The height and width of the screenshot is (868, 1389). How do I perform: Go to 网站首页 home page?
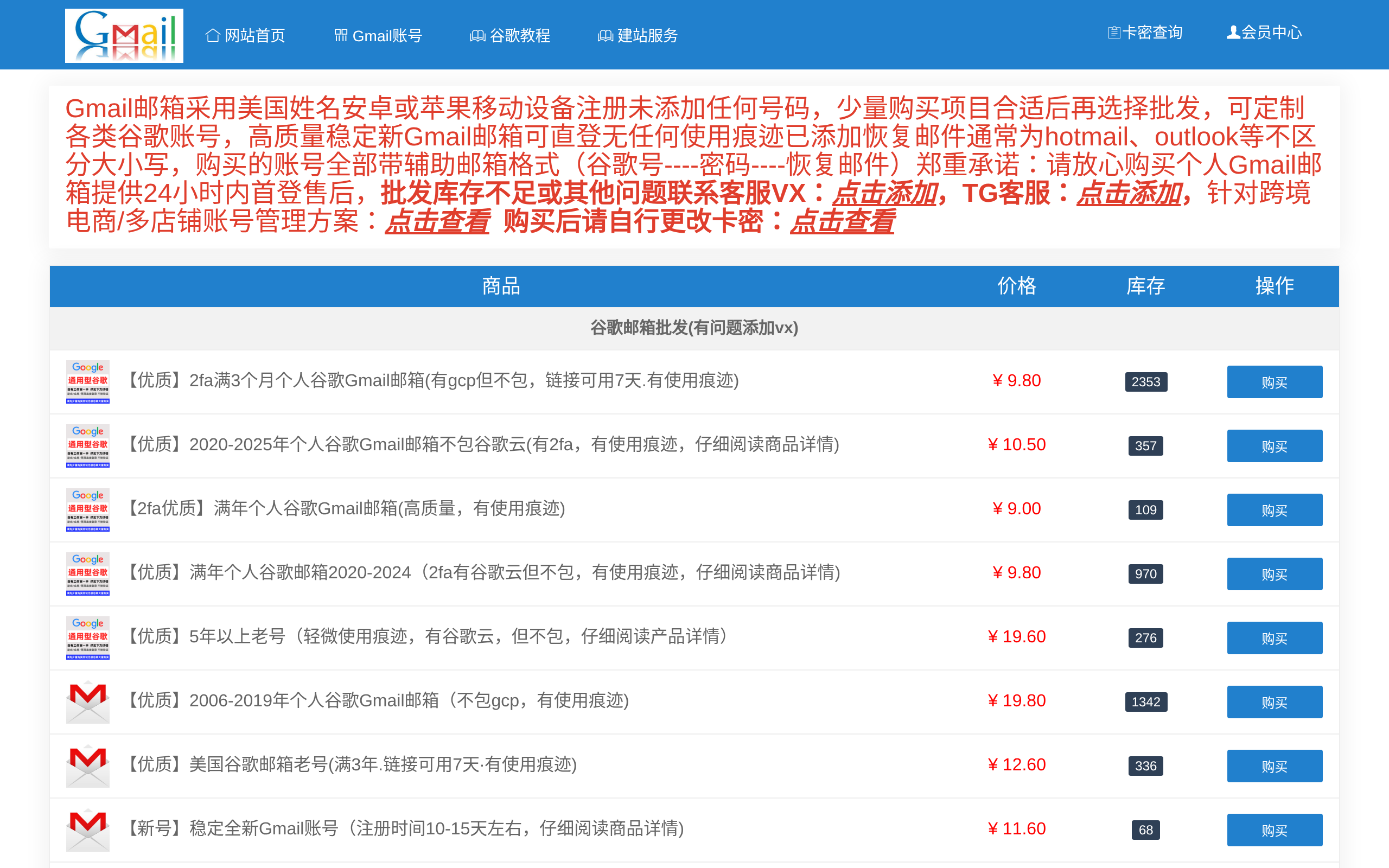(x=245, y=36)
